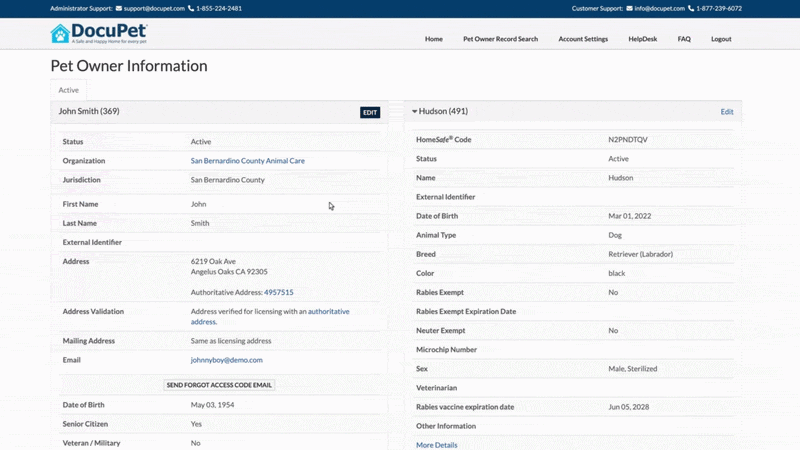Open the Home menu item
This screenshot has height=450, width=800.
tap(434, 39)
